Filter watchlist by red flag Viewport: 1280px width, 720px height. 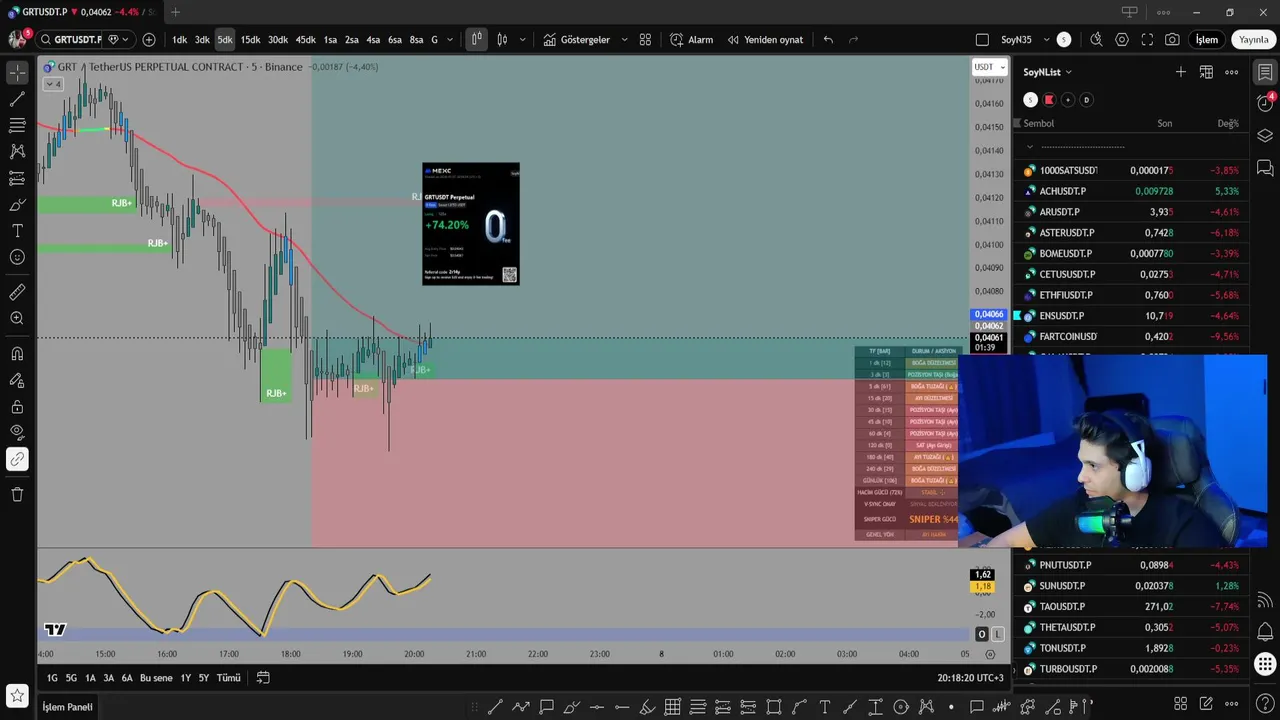(1049, 100)
